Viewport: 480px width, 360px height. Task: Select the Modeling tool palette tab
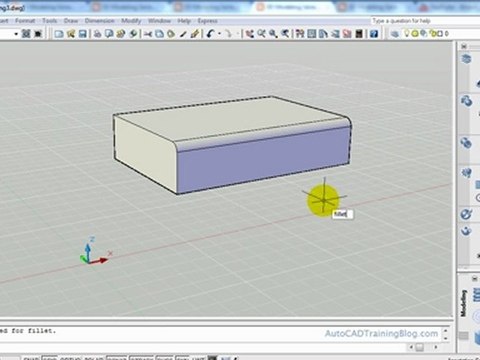463,303
